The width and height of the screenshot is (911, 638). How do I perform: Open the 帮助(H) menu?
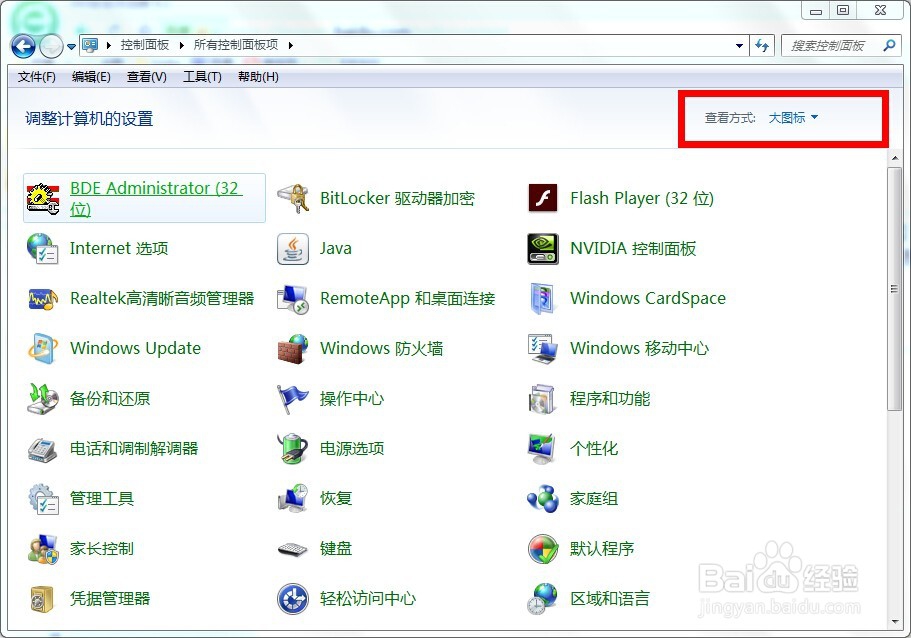[x=258, y=77]
